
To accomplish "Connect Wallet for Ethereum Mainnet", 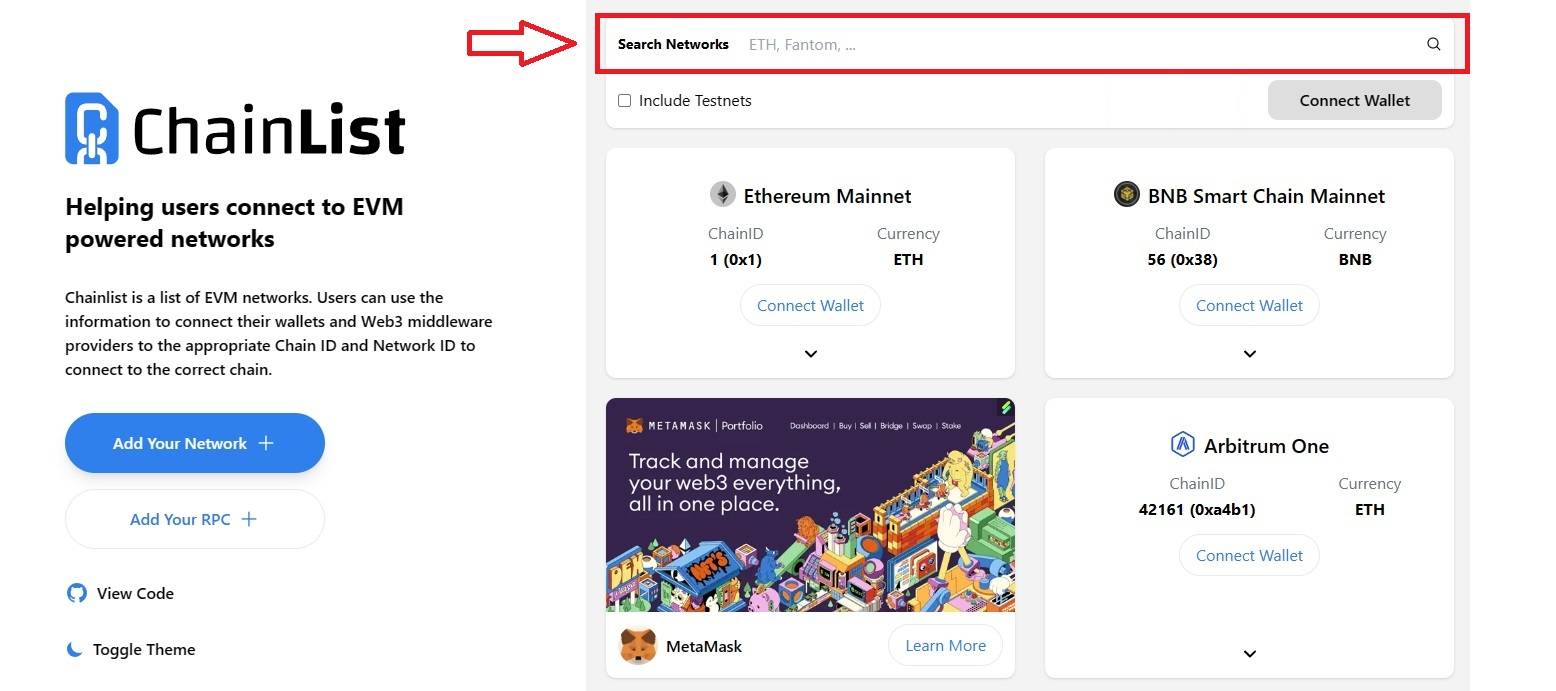I will tap(810, 305).
